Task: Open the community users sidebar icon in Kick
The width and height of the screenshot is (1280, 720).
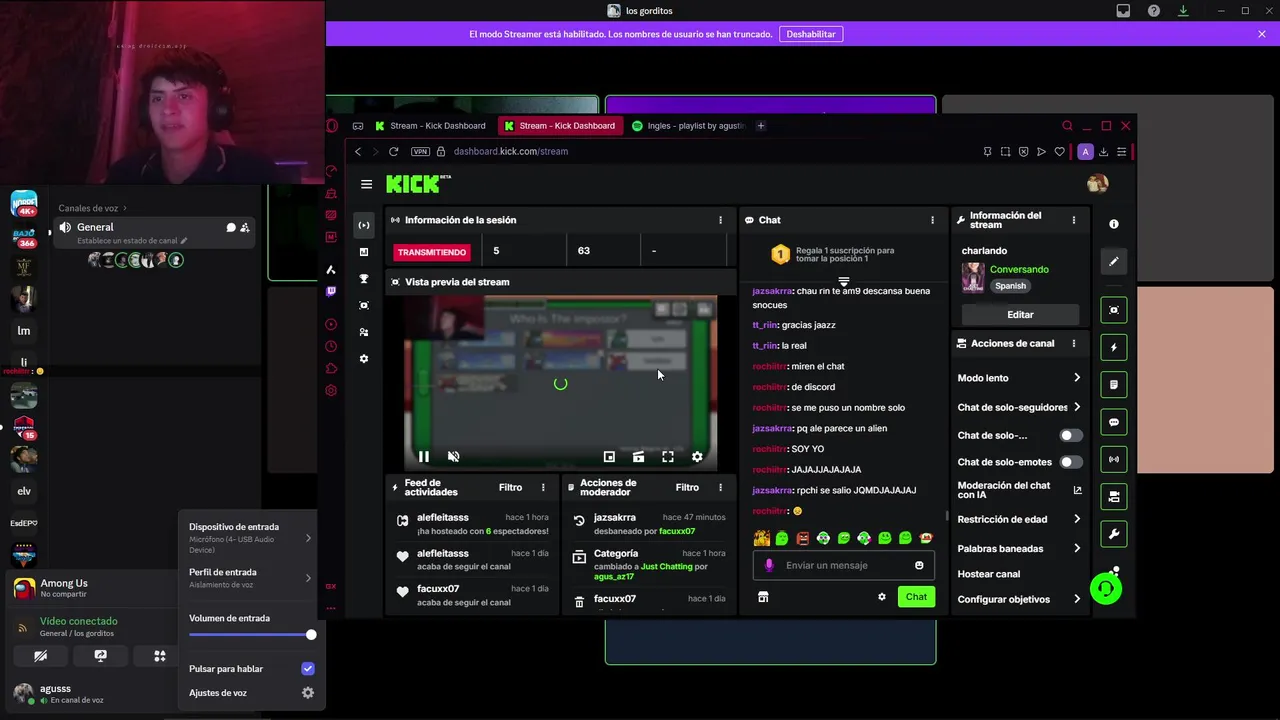Action: coord(364,332)
